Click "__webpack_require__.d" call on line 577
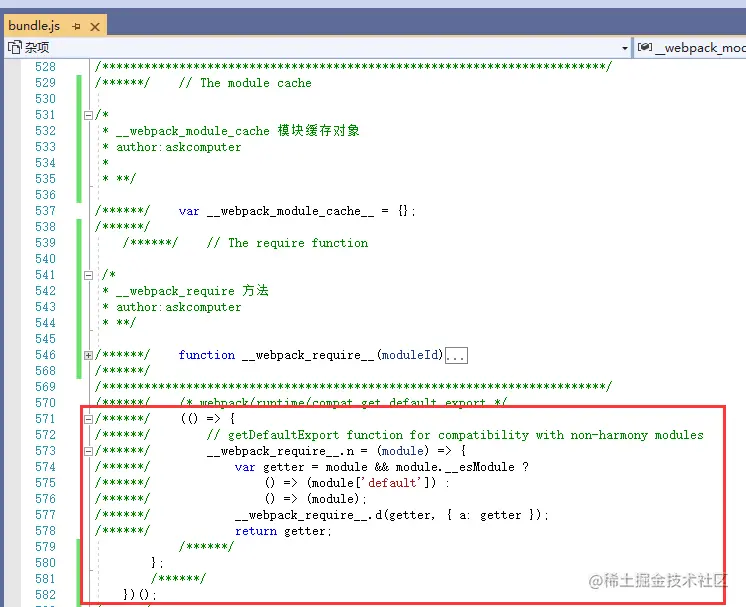 (309, 515)
